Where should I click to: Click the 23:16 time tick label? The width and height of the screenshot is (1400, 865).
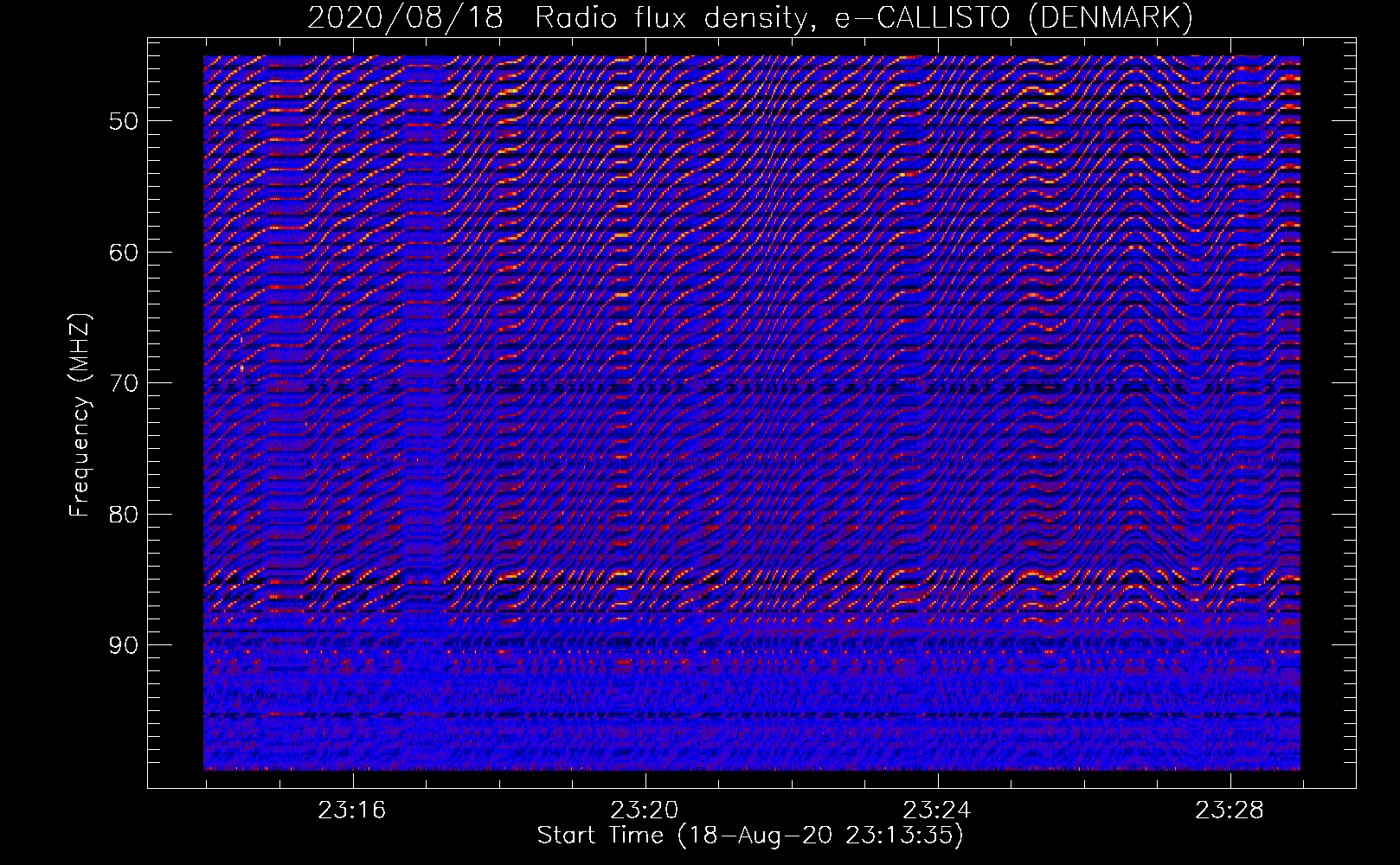tap(352, 811)
